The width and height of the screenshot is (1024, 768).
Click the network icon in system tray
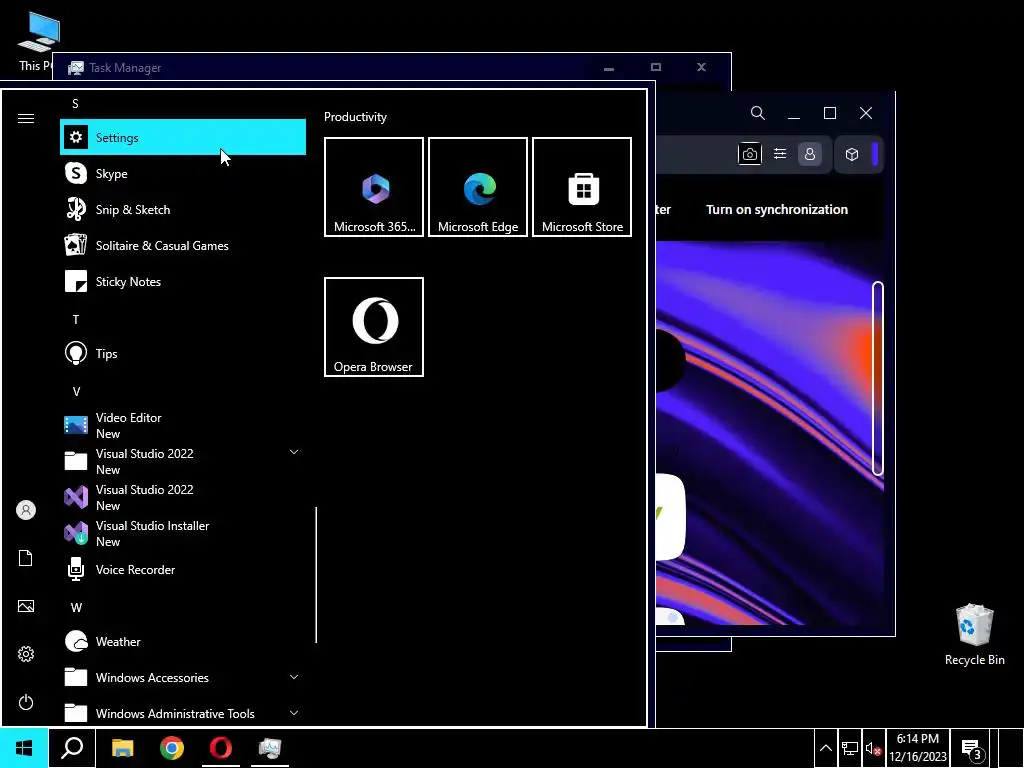(x=850, y=748)
